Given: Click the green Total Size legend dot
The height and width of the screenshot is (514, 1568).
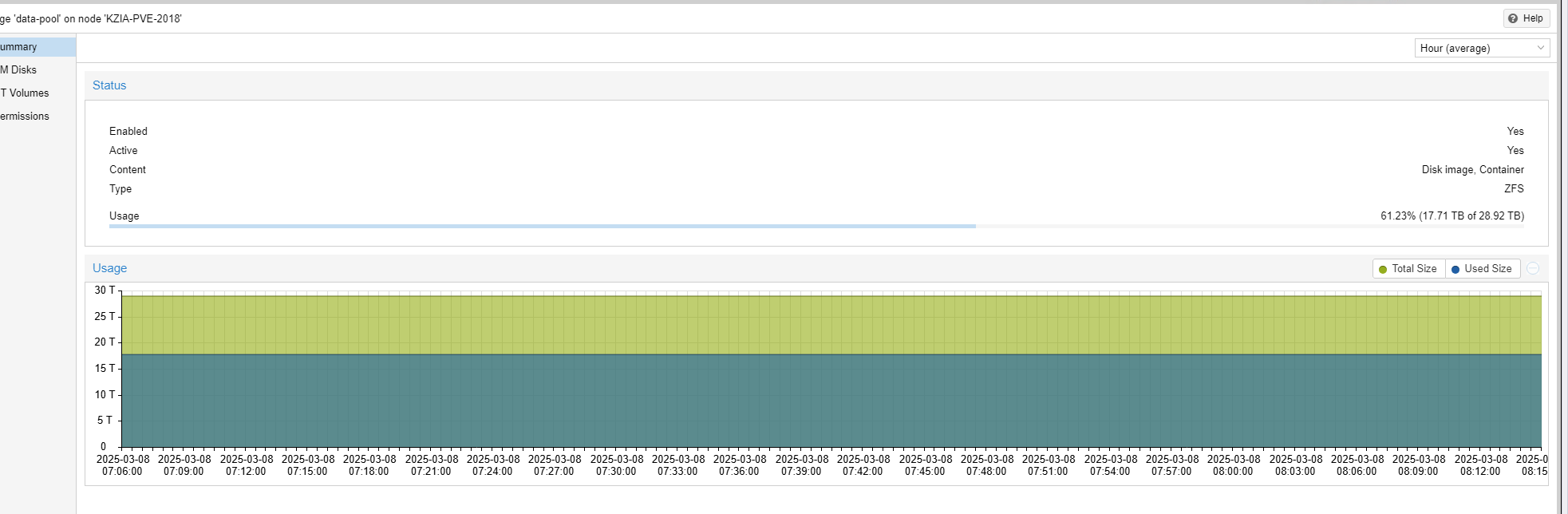Looking at the screenshot, I should 1383,270.
